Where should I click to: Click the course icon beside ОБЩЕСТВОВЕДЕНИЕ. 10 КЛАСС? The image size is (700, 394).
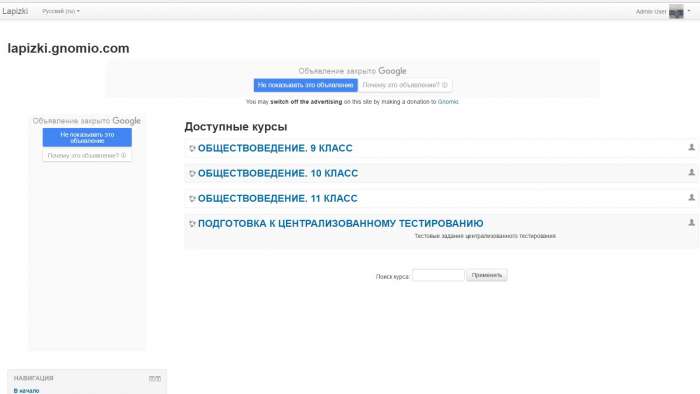coord(192,174)
